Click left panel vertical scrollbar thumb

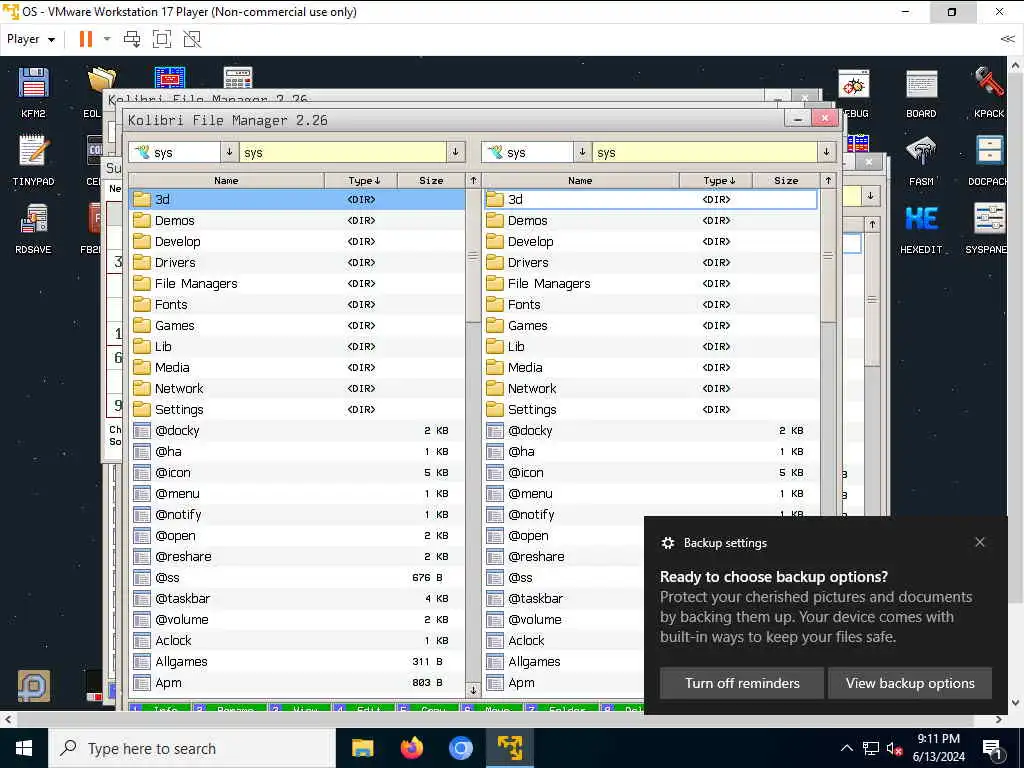click(x=473, y=256)
